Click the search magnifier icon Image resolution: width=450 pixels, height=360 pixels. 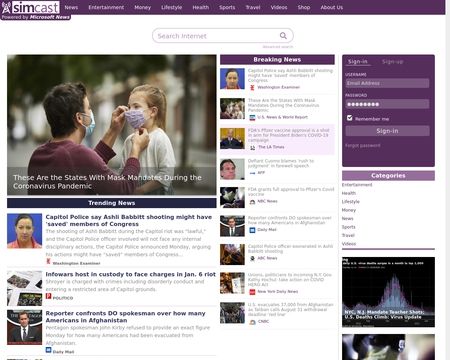click(x=283, y=35)
